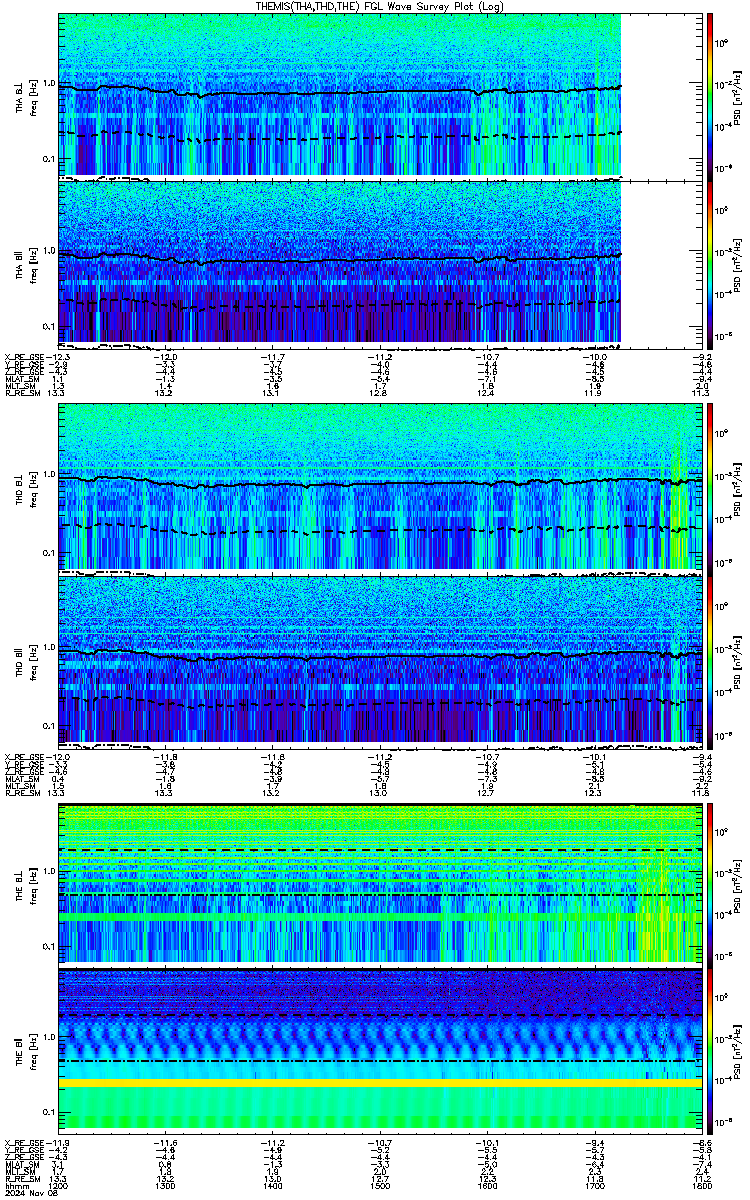Click the 1700 time tick label
The width and height of the screenshot is (750, 1200).
point(594,1184)
